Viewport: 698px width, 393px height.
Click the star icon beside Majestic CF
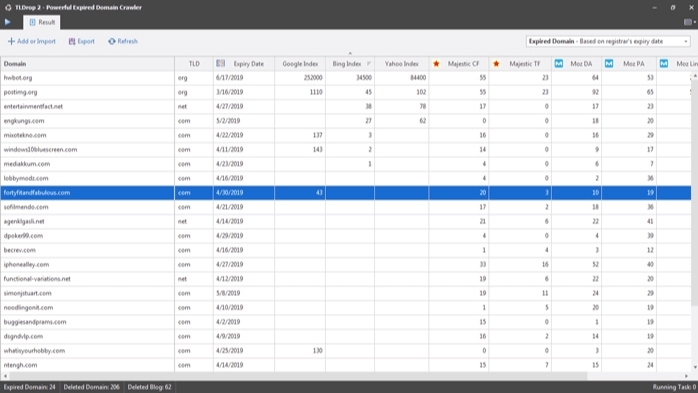click(436, 64)
